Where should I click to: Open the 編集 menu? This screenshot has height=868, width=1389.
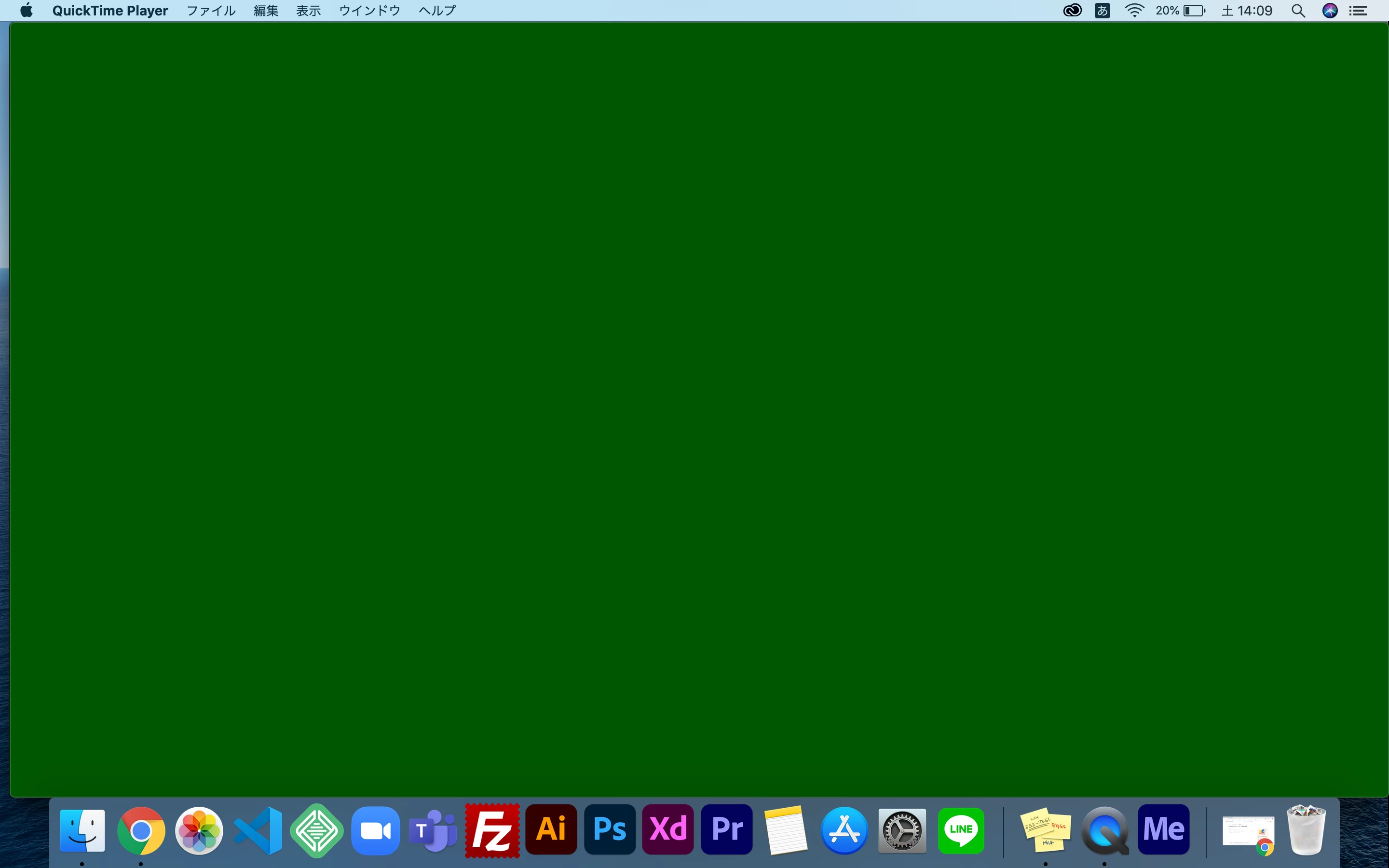[x=266, y=10]
